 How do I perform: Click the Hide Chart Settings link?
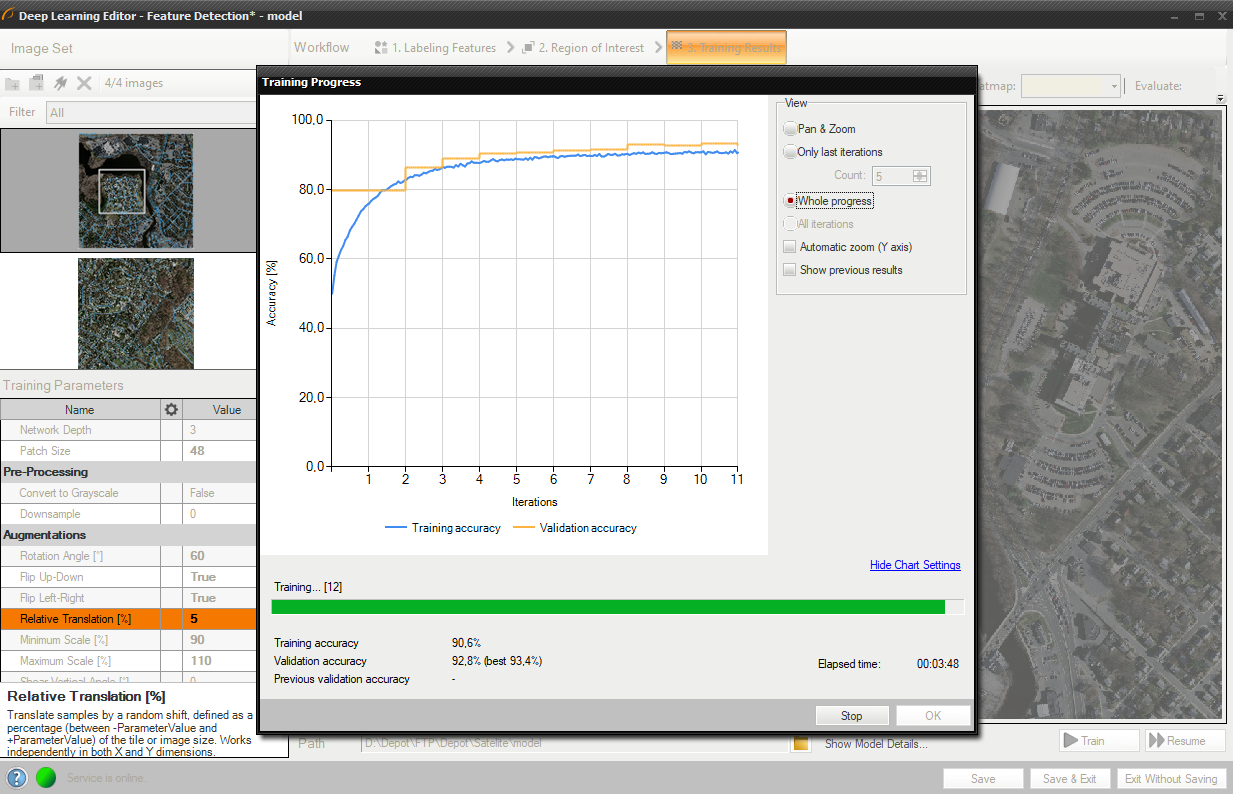click(914, 565)
